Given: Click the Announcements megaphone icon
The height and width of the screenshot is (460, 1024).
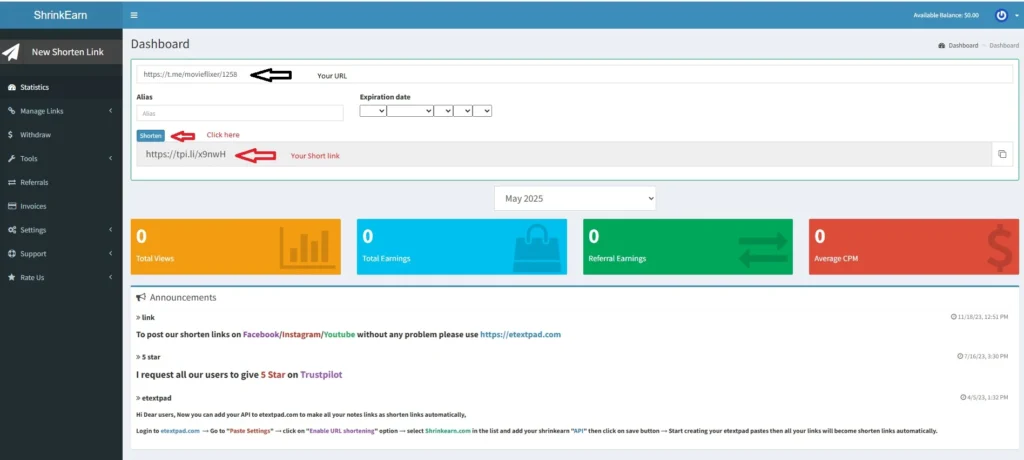Looking at the screenshot, I should point(140,297).
